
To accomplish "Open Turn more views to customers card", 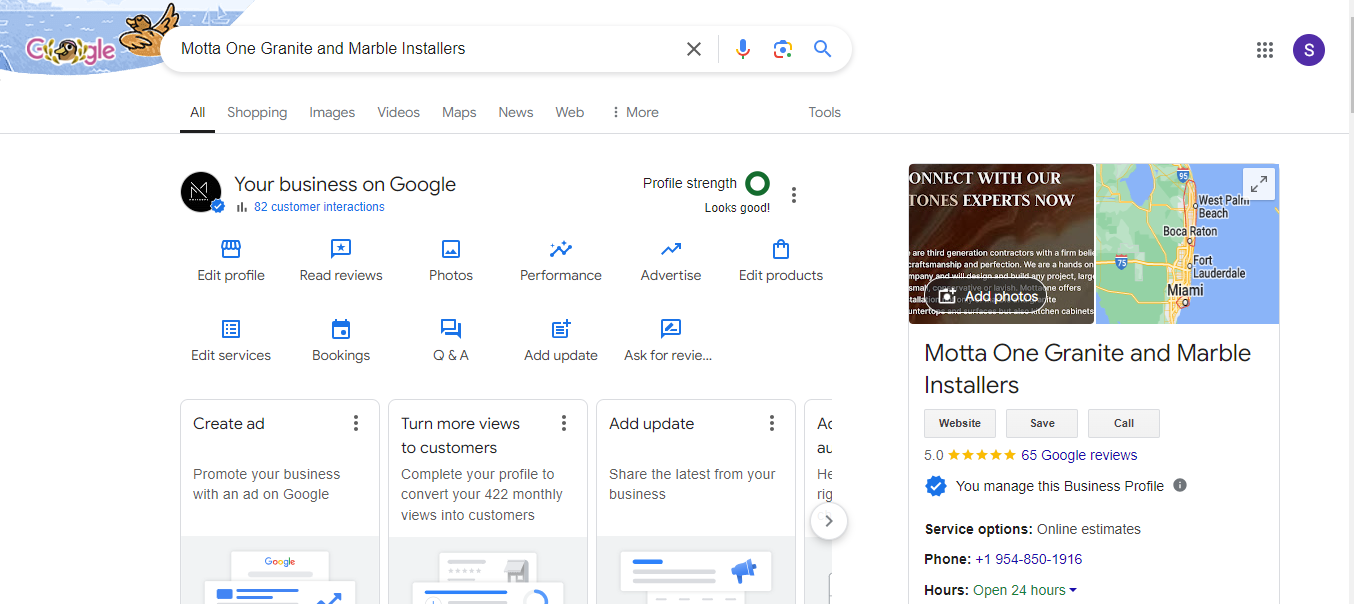I will coord(488,502).
